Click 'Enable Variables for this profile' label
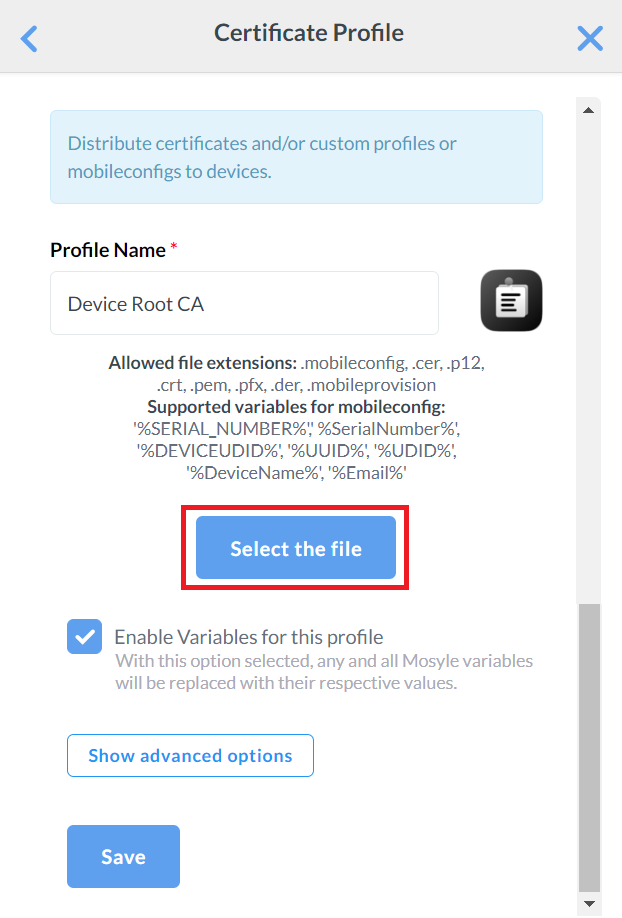 [x=249, y=637]
